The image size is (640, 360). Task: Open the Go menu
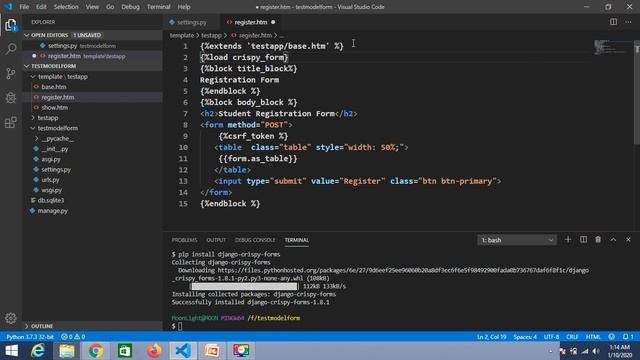[x=110, y=7]
